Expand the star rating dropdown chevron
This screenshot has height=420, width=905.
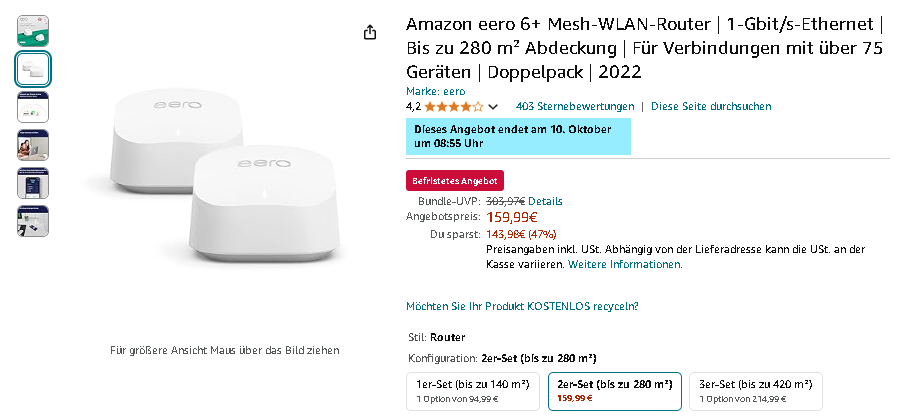(493, 107)
